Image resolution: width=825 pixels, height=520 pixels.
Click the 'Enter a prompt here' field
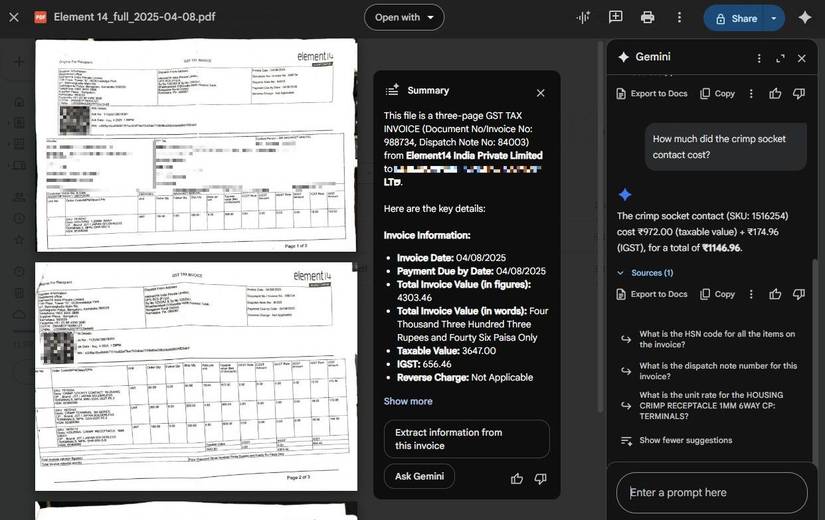click(x=710, y=492)
